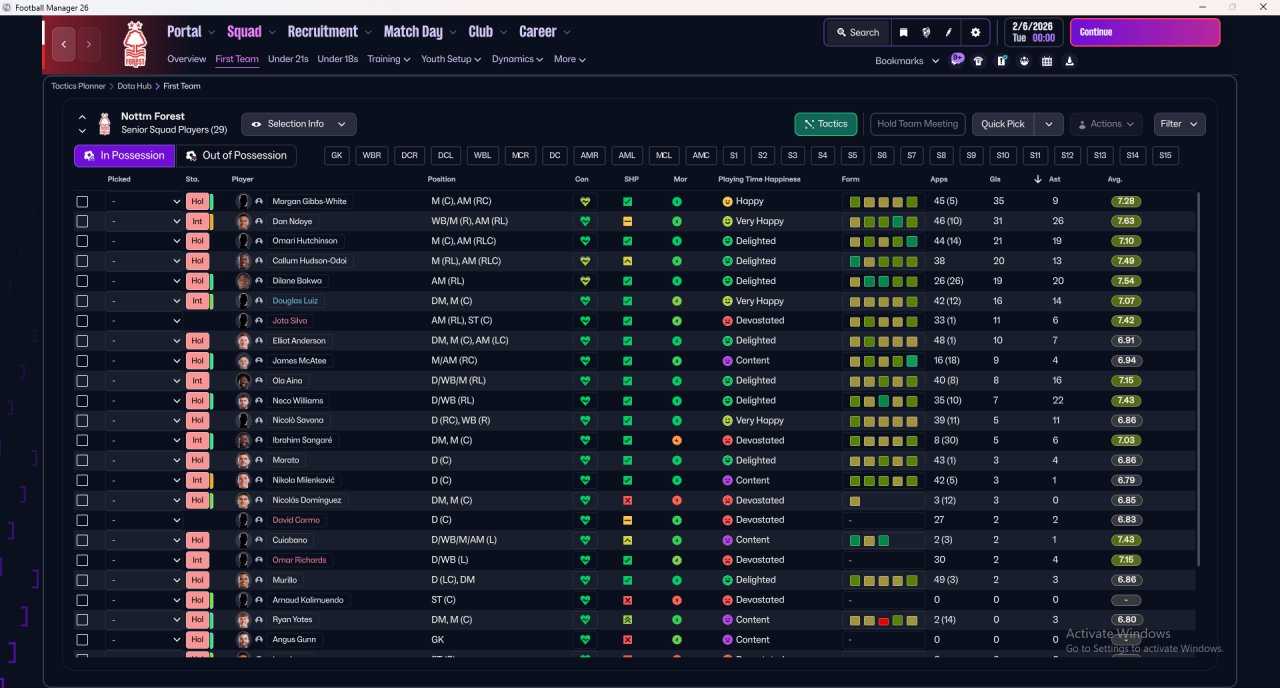Image resolution: width=1280 pixels, height=688 pixels.
Task: Check the box beside Elliot Anderson
Action: pyautogui.click(x=82, y=341)
